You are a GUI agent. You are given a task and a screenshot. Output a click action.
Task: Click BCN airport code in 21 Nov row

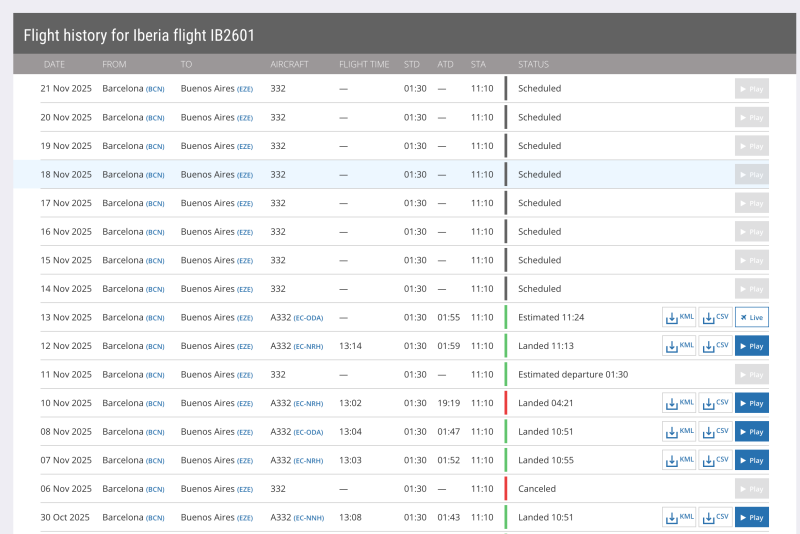pos(155,89)
